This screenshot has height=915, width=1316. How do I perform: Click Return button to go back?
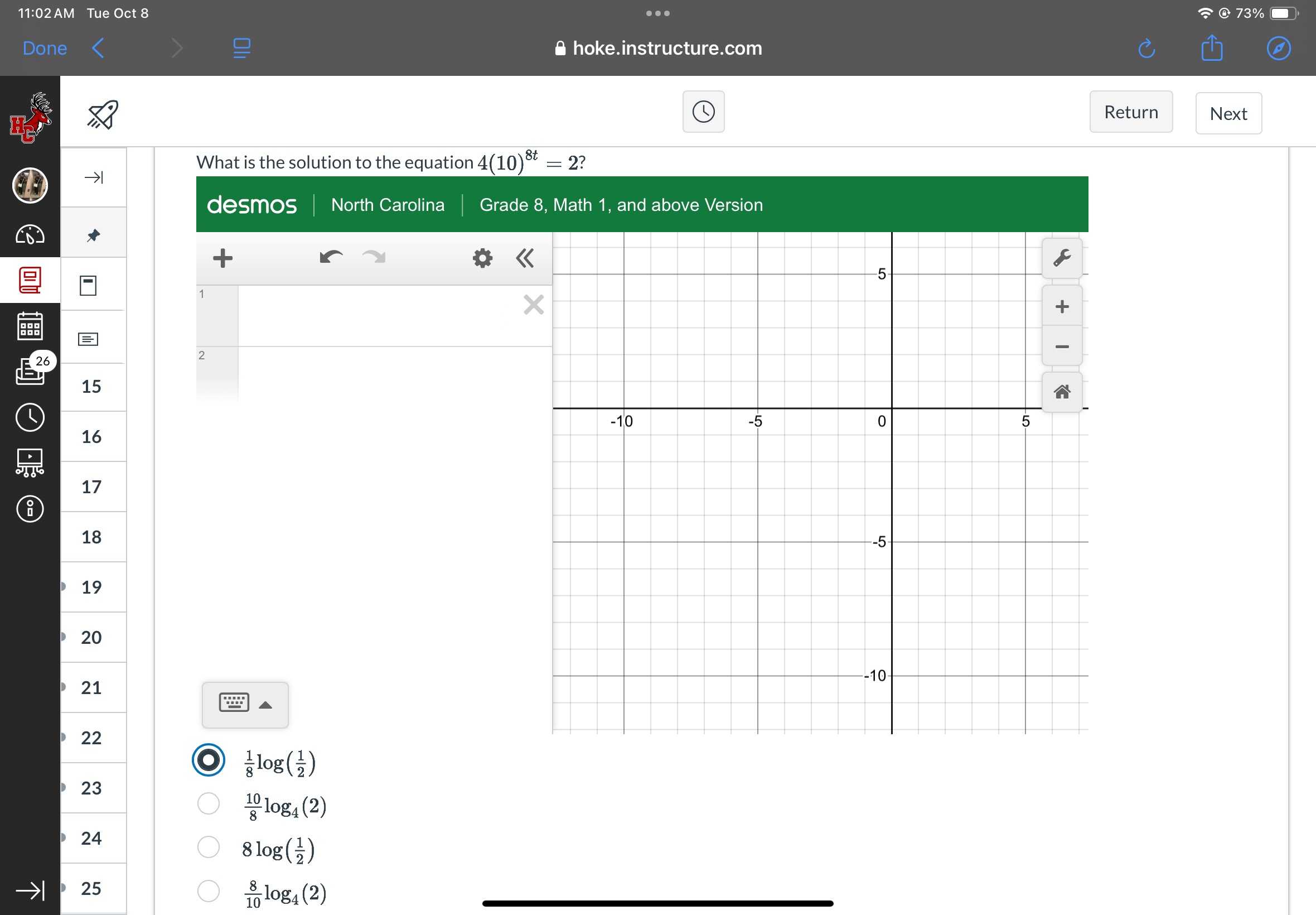click(1132, 112)
